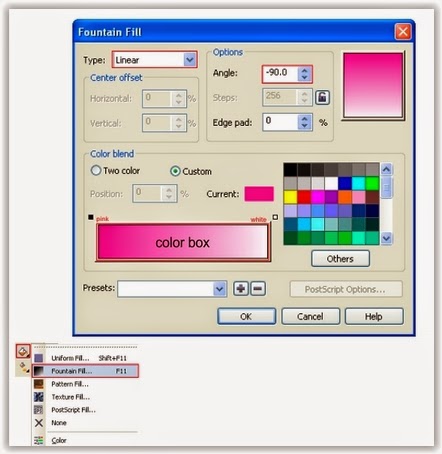Image resolution: width=442 pixels, height=454 pixels.
Task: Pick the orange swatch in palette
Action: point(345,197)
